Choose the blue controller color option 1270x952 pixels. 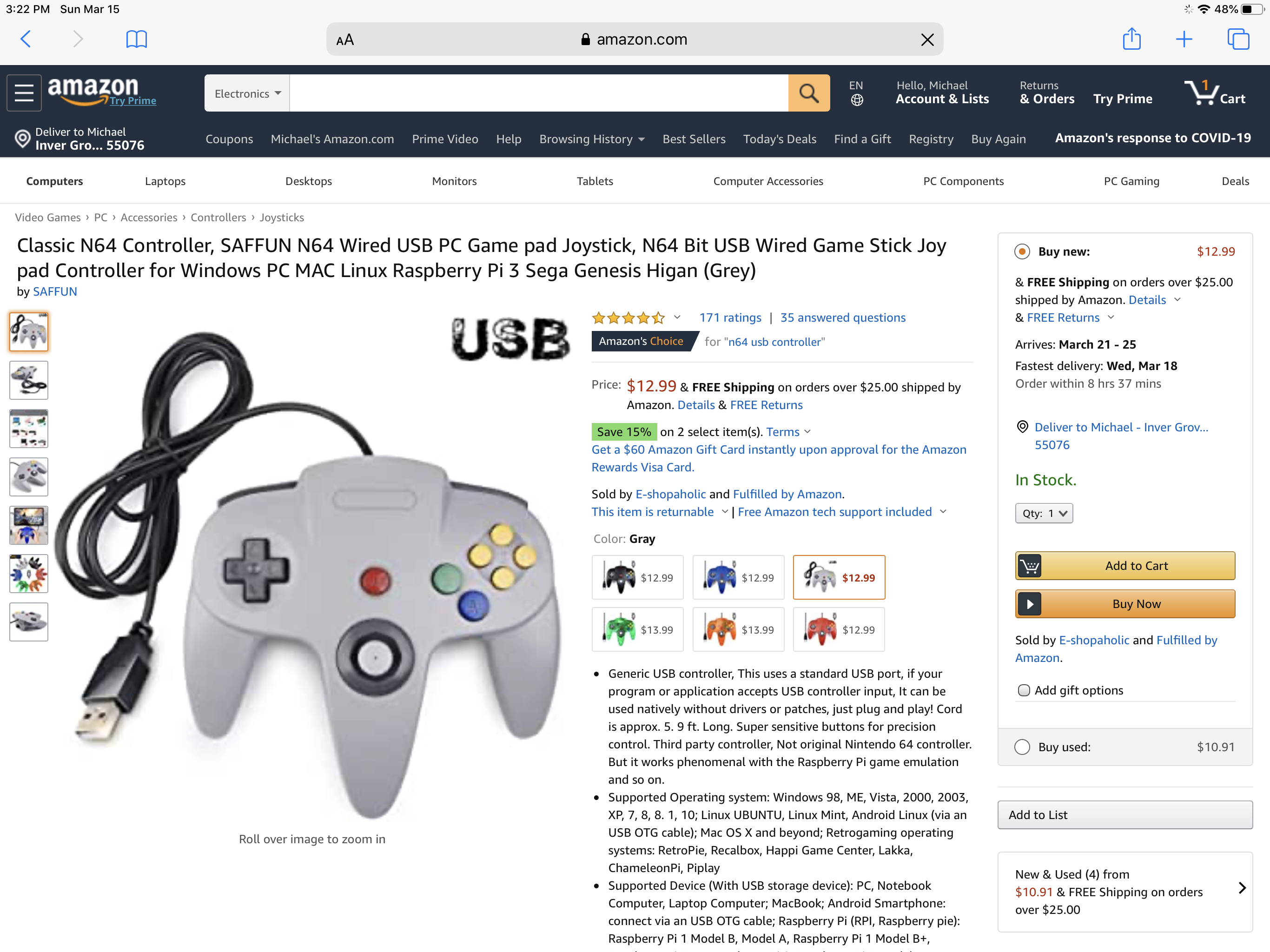click(x=738, y=578)
